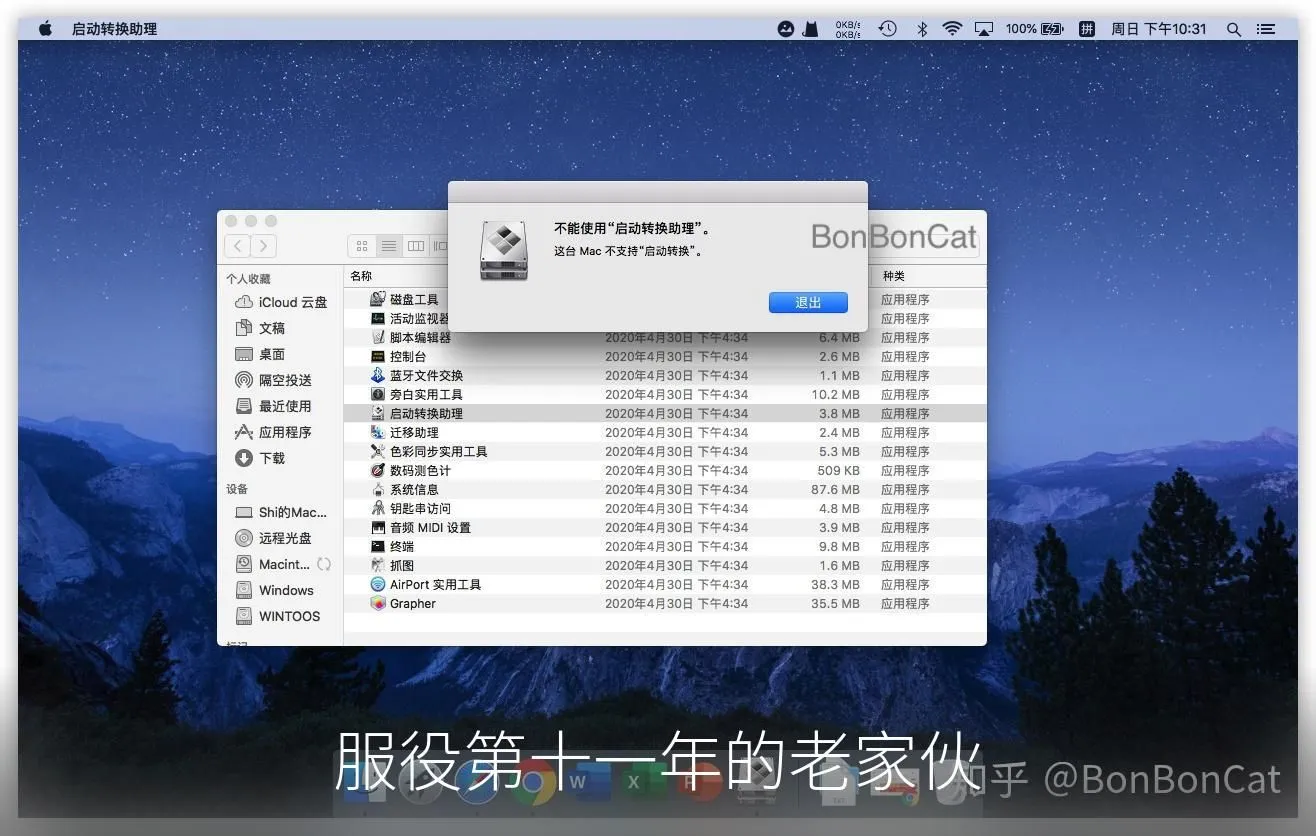The width and height of the screenshot is (1316, 836).
Task: Select the Shi的Mac device in the sidebar
Action: pyautogui.click(x=281, y=512)
